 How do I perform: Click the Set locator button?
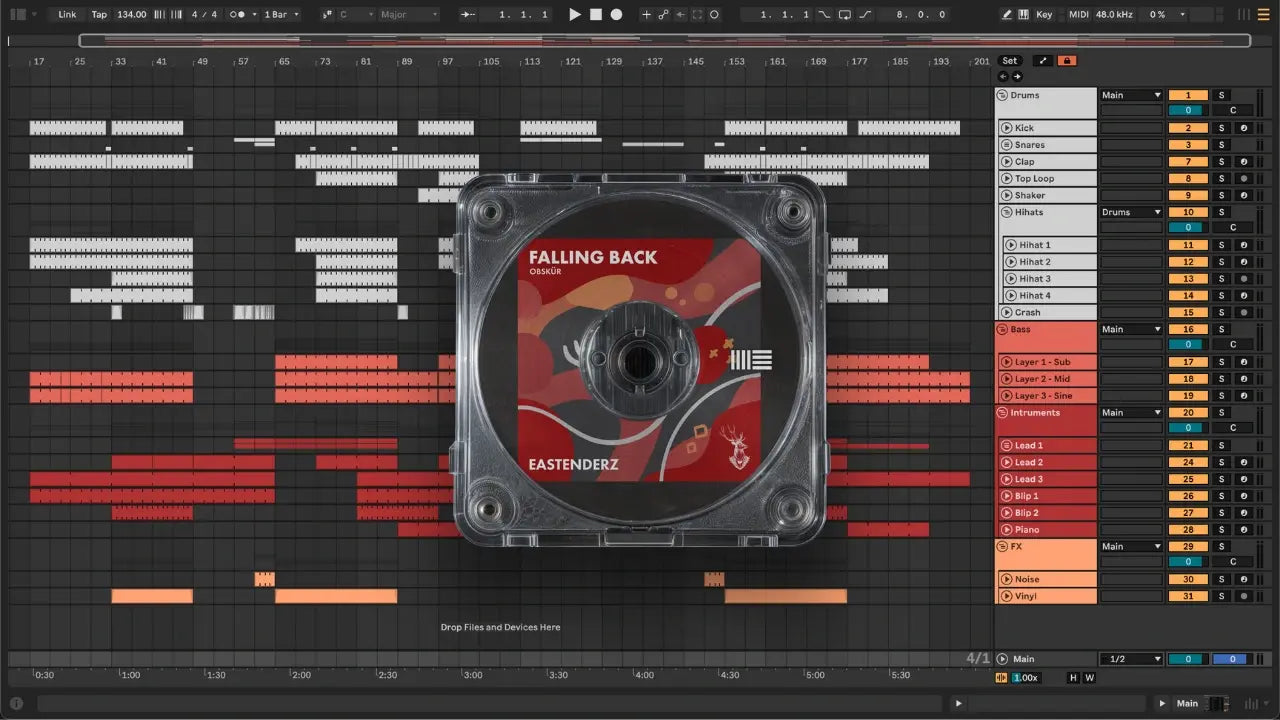1010,61
